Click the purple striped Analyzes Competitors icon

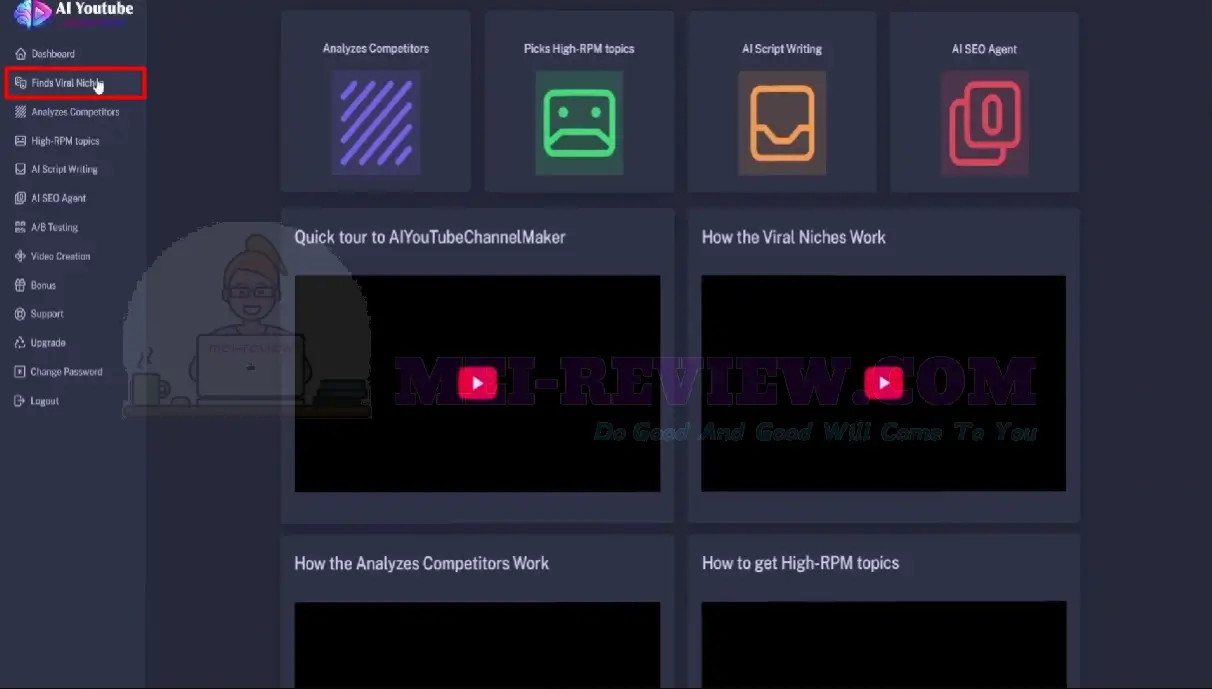click(x=376, y=123)
